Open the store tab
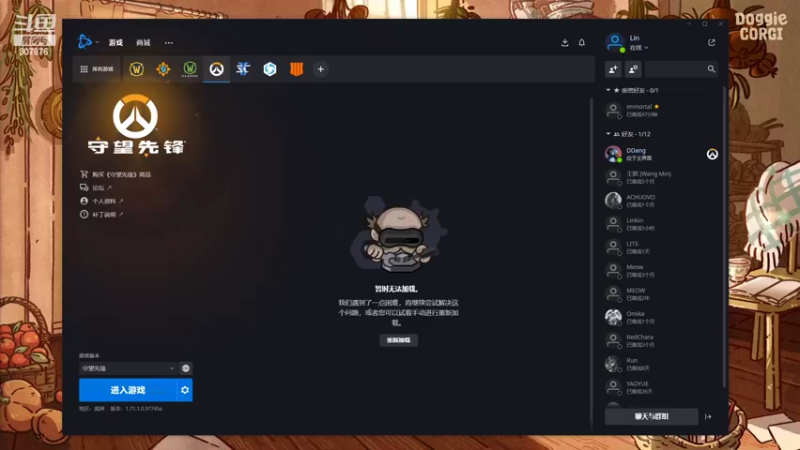 pyautogui.click(x=143, y=42)
